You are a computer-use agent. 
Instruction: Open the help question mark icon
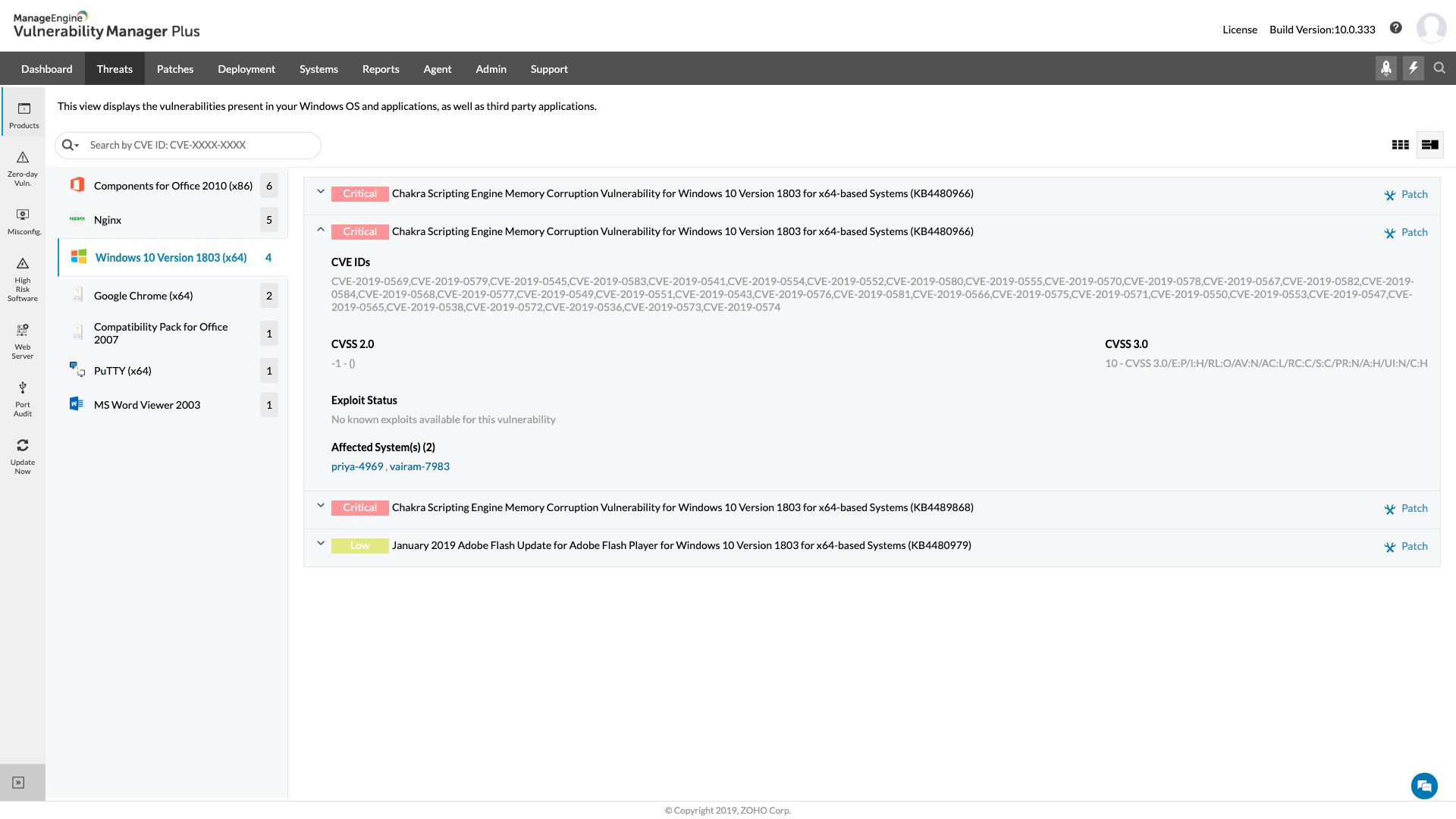click(x=1395, y=28)
